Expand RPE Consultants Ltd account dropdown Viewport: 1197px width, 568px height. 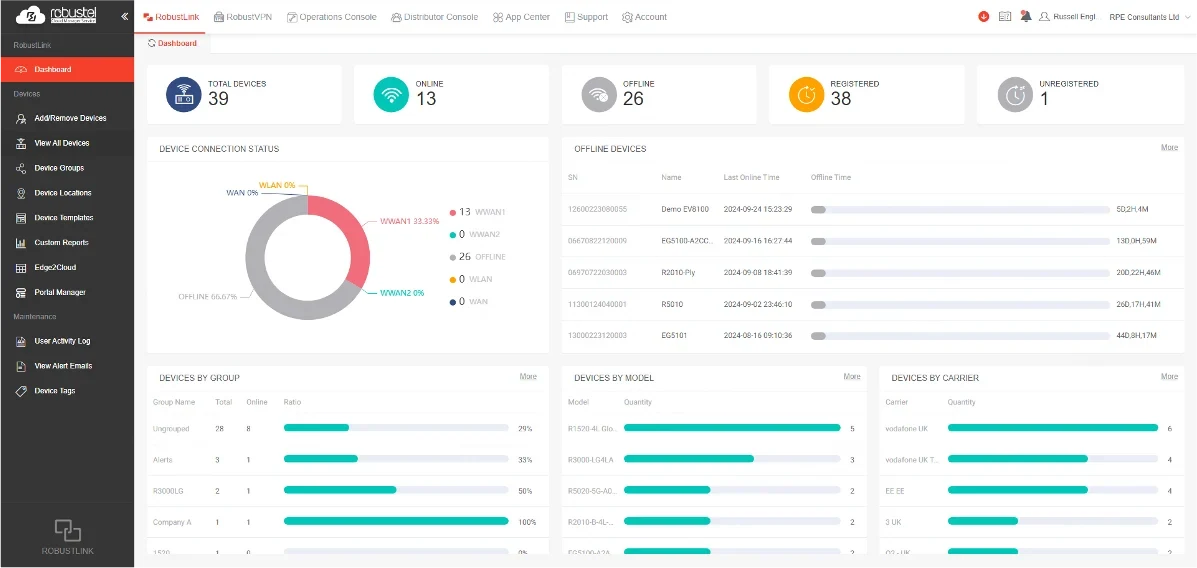point(1150,17)
